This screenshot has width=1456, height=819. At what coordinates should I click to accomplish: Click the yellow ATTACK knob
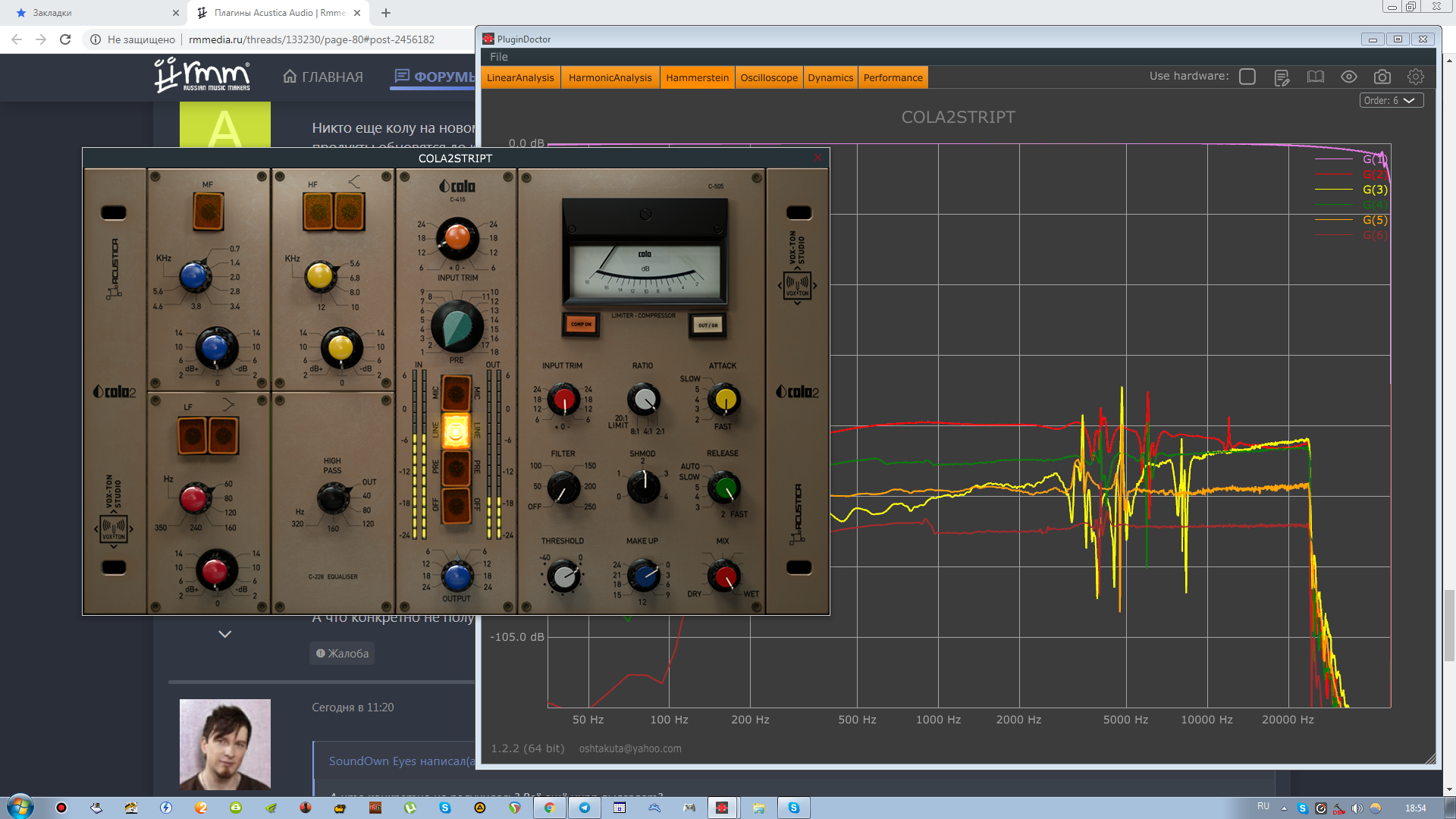[x=726, y=399]
